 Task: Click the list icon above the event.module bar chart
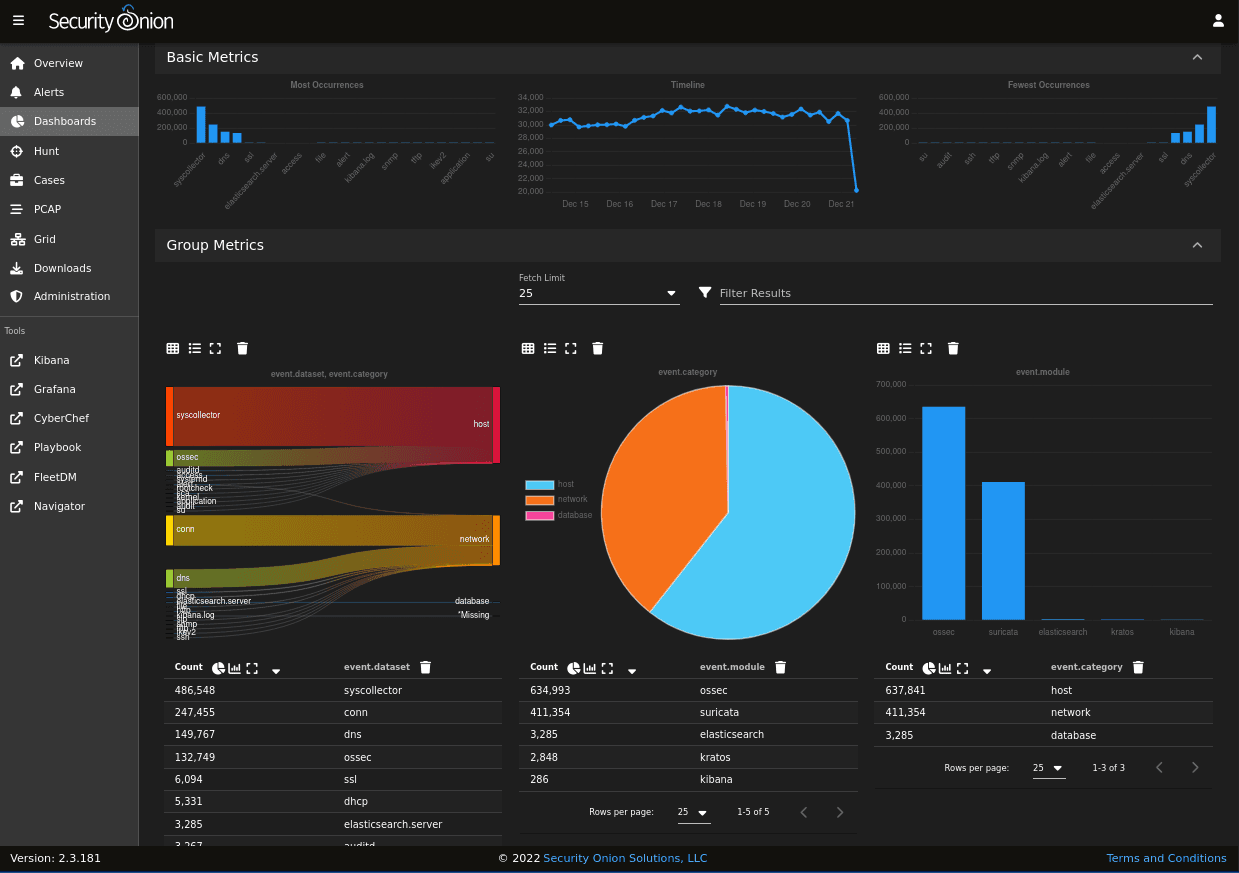[905, 348]
